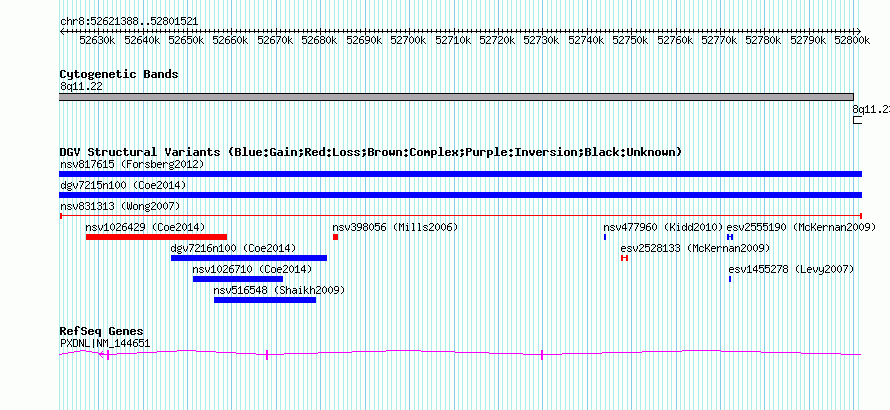Click the dgv7216n100 (Coe2014) label text

233,248
